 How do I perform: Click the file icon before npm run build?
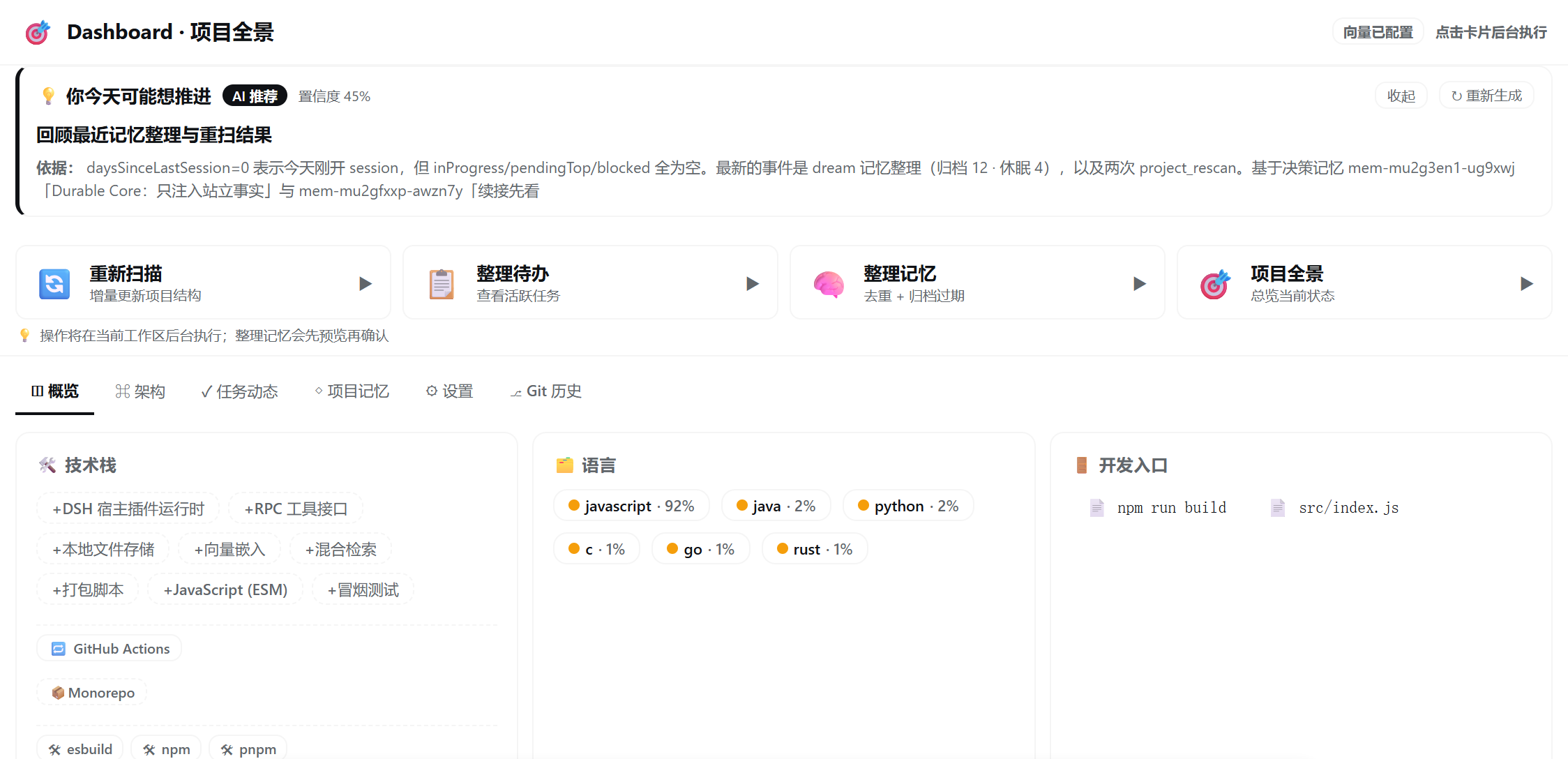1097,508
